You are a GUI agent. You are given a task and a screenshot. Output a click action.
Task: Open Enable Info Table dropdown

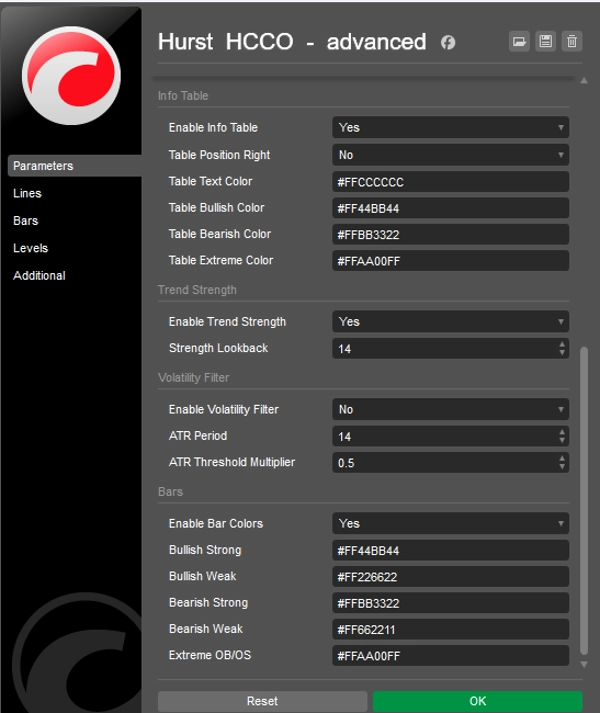(450, 128)
